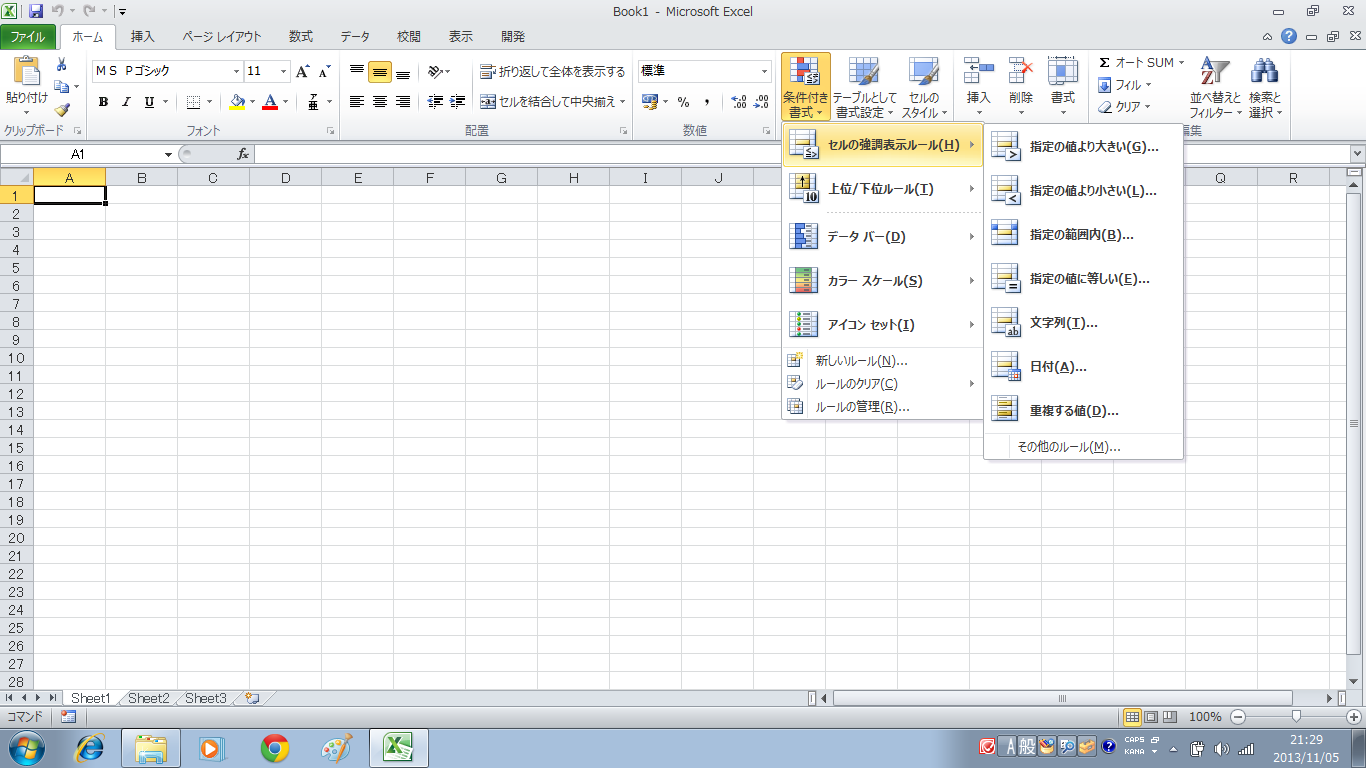Click the font color red A swatch

[x=269, y=102]
